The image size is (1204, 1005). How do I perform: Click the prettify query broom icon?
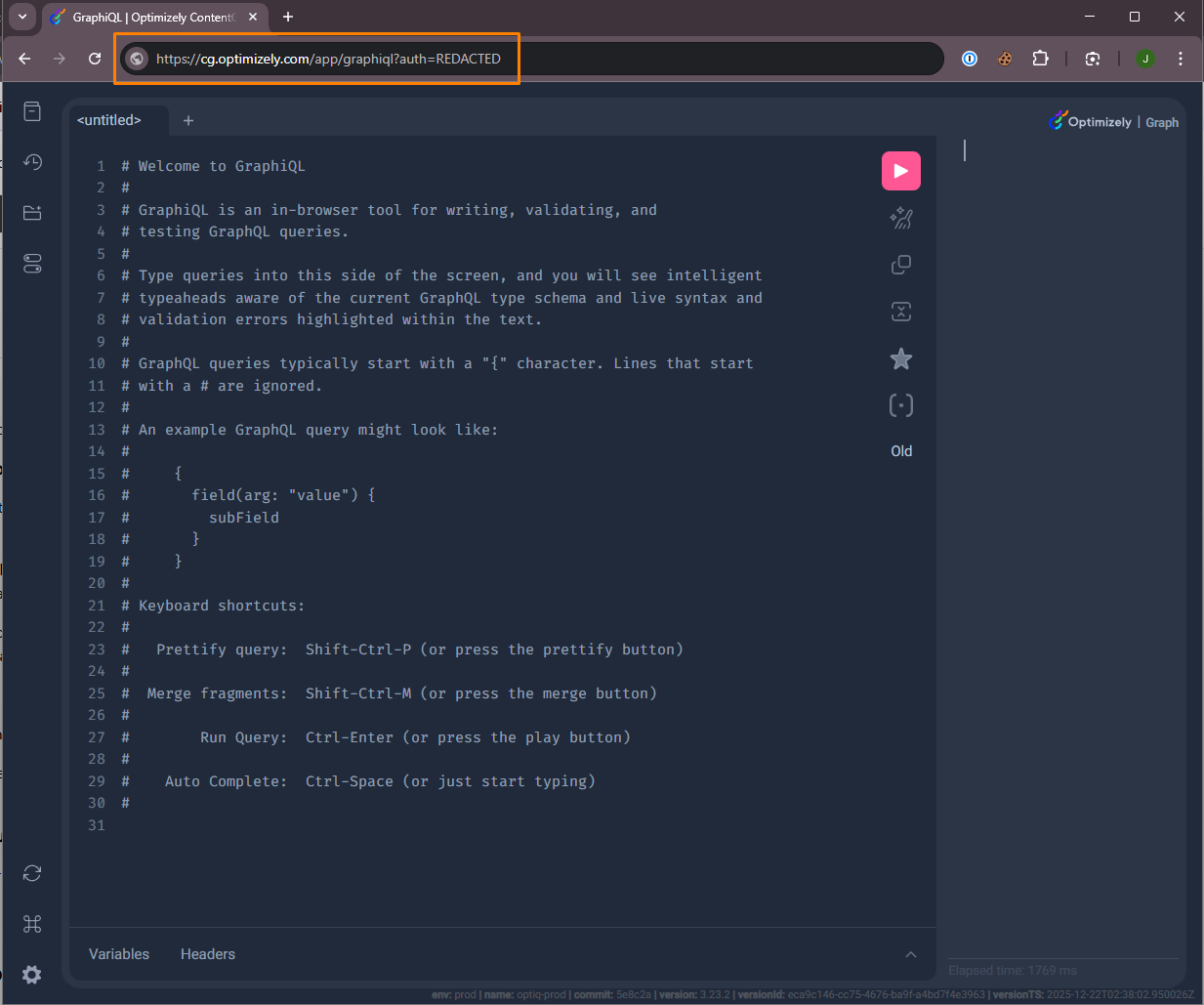pyautogui.click(x=900, y=219)
